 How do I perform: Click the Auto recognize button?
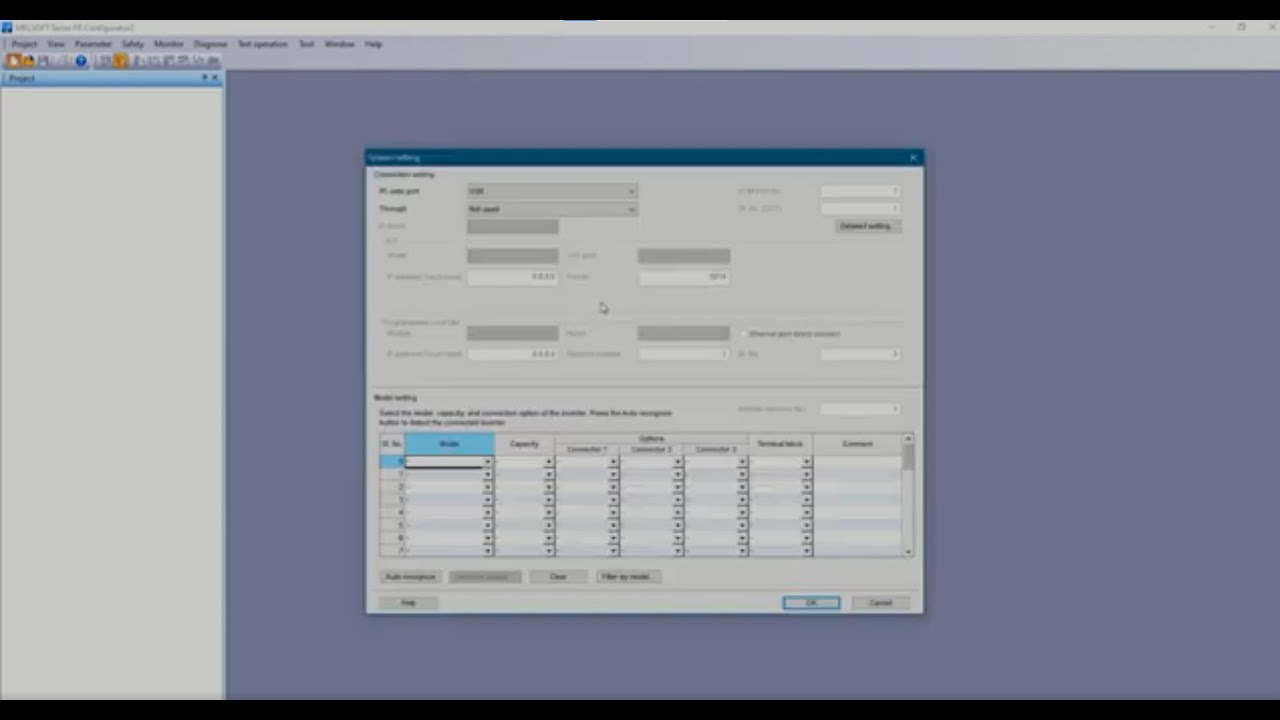[x=410, y=577]
